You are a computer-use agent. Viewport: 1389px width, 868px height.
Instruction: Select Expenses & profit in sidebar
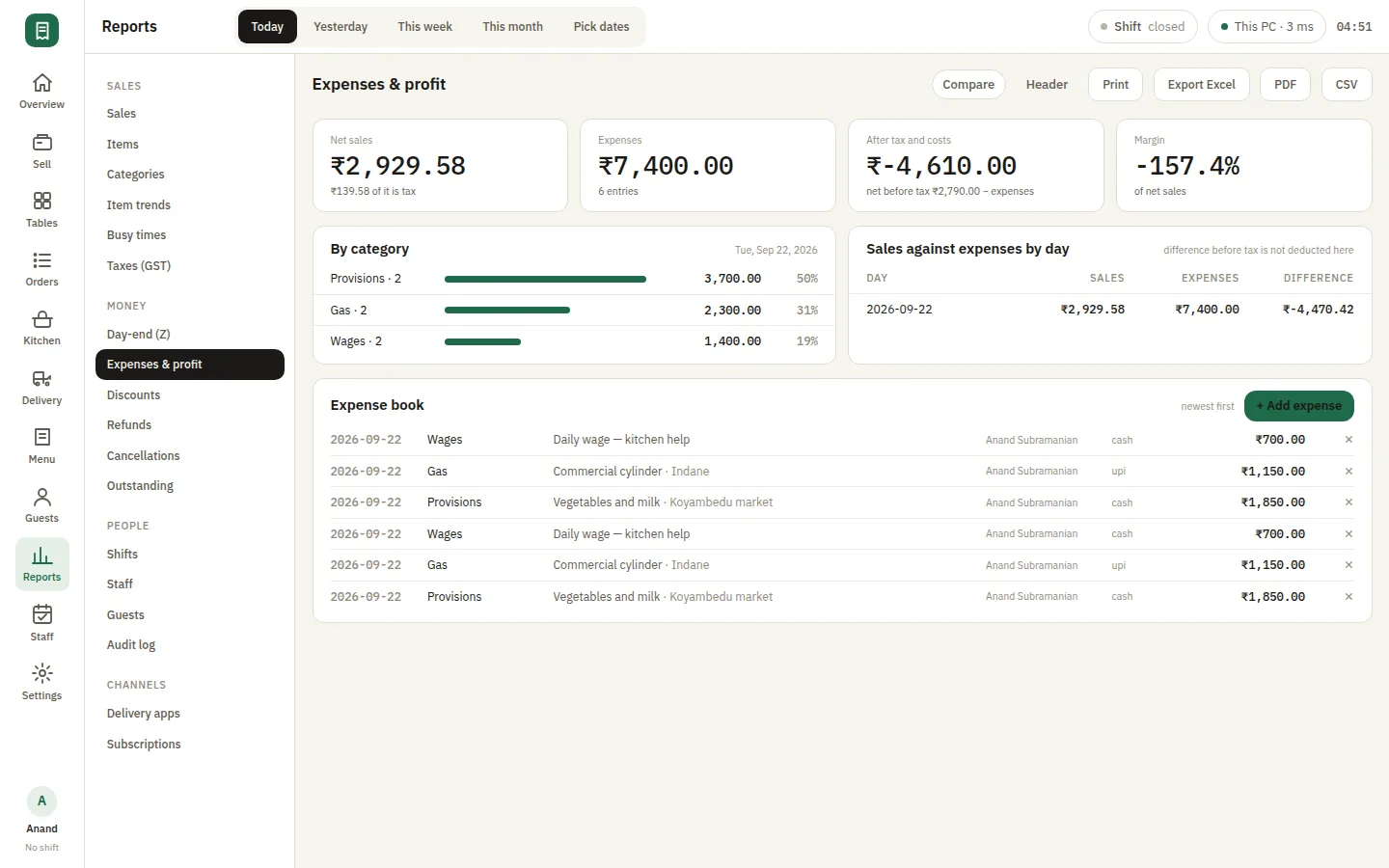[190, 365]
